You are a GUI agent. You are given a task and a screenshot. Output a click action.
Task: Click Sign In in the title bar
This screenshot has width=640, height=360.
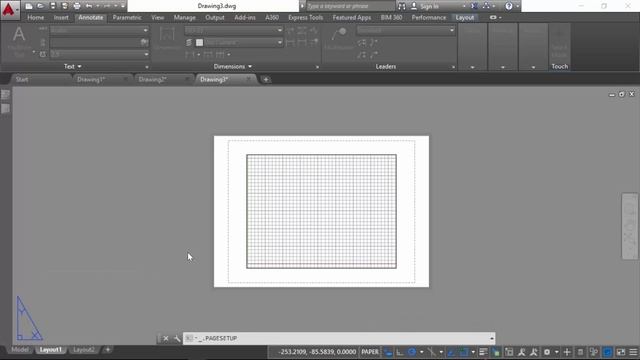point(429,6)
